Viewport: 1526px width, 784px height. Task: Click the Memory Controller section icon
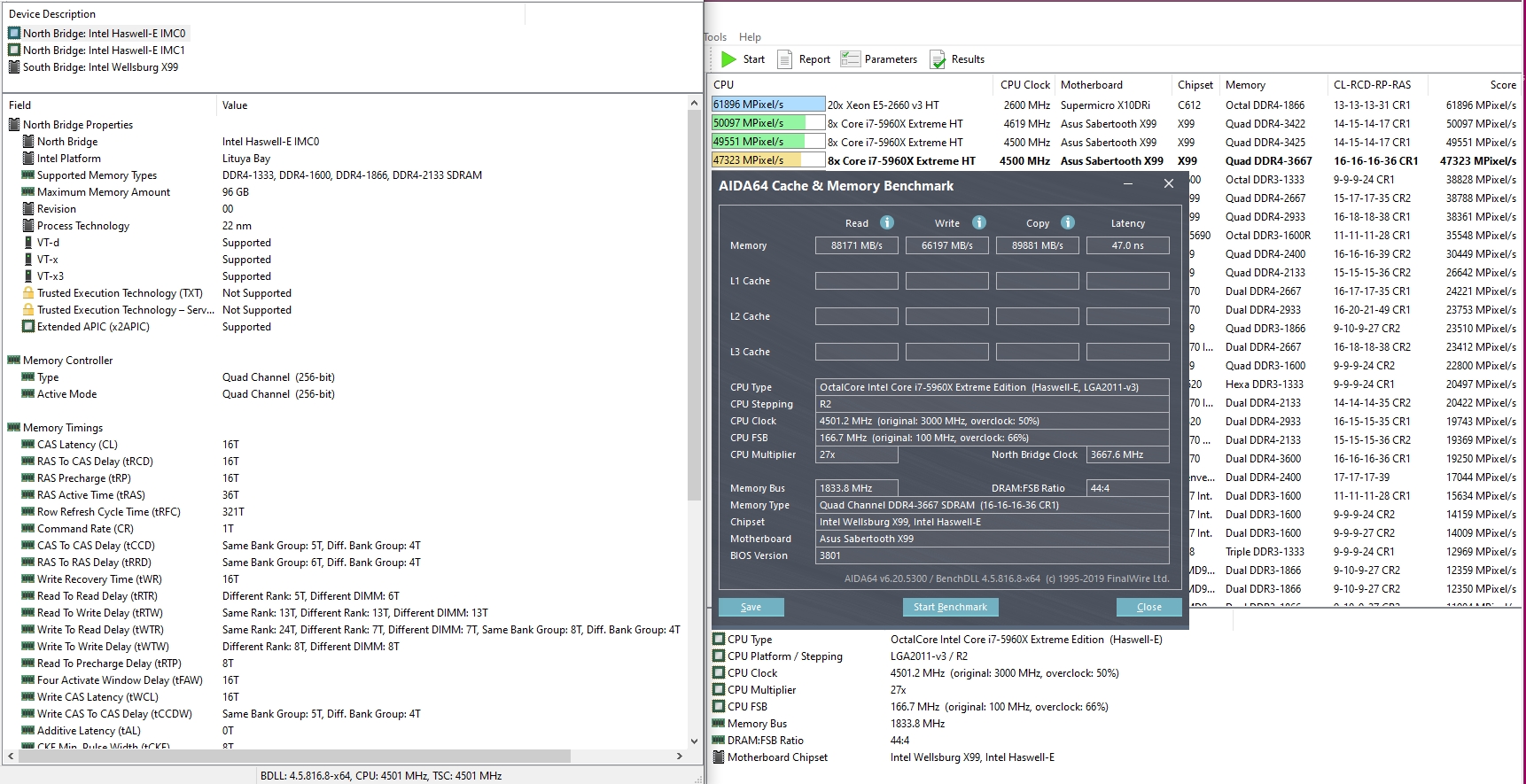(14, 361)
